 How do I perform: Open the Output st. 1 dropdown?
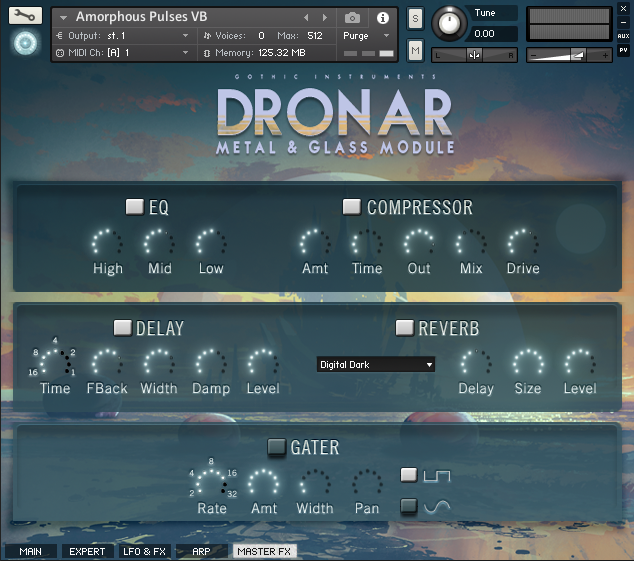[x=122, y=36]
